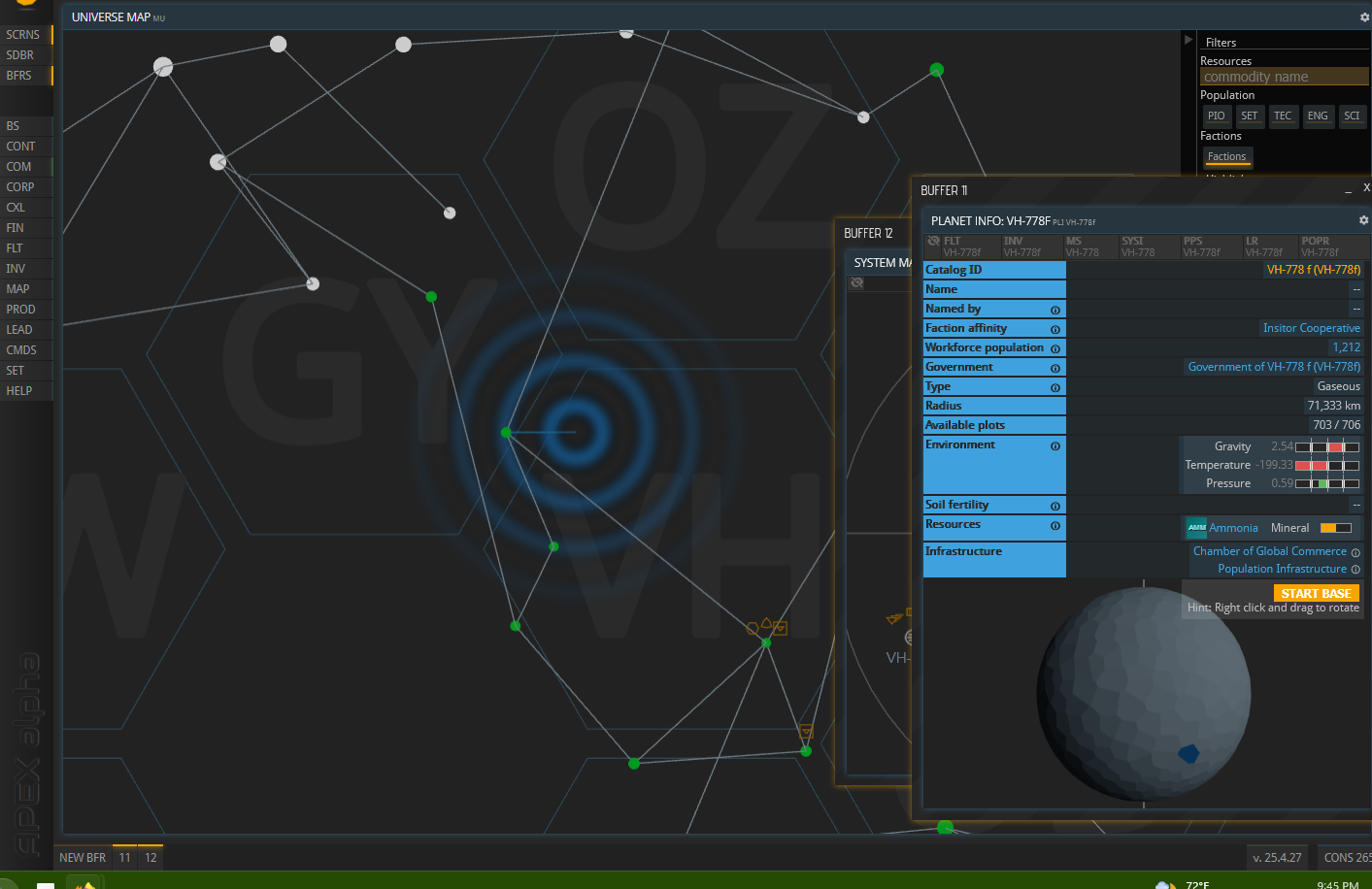The width and height of the screenshot is (1372, 889).
Task: Open SET settings in sidebar
Action: 26,371
